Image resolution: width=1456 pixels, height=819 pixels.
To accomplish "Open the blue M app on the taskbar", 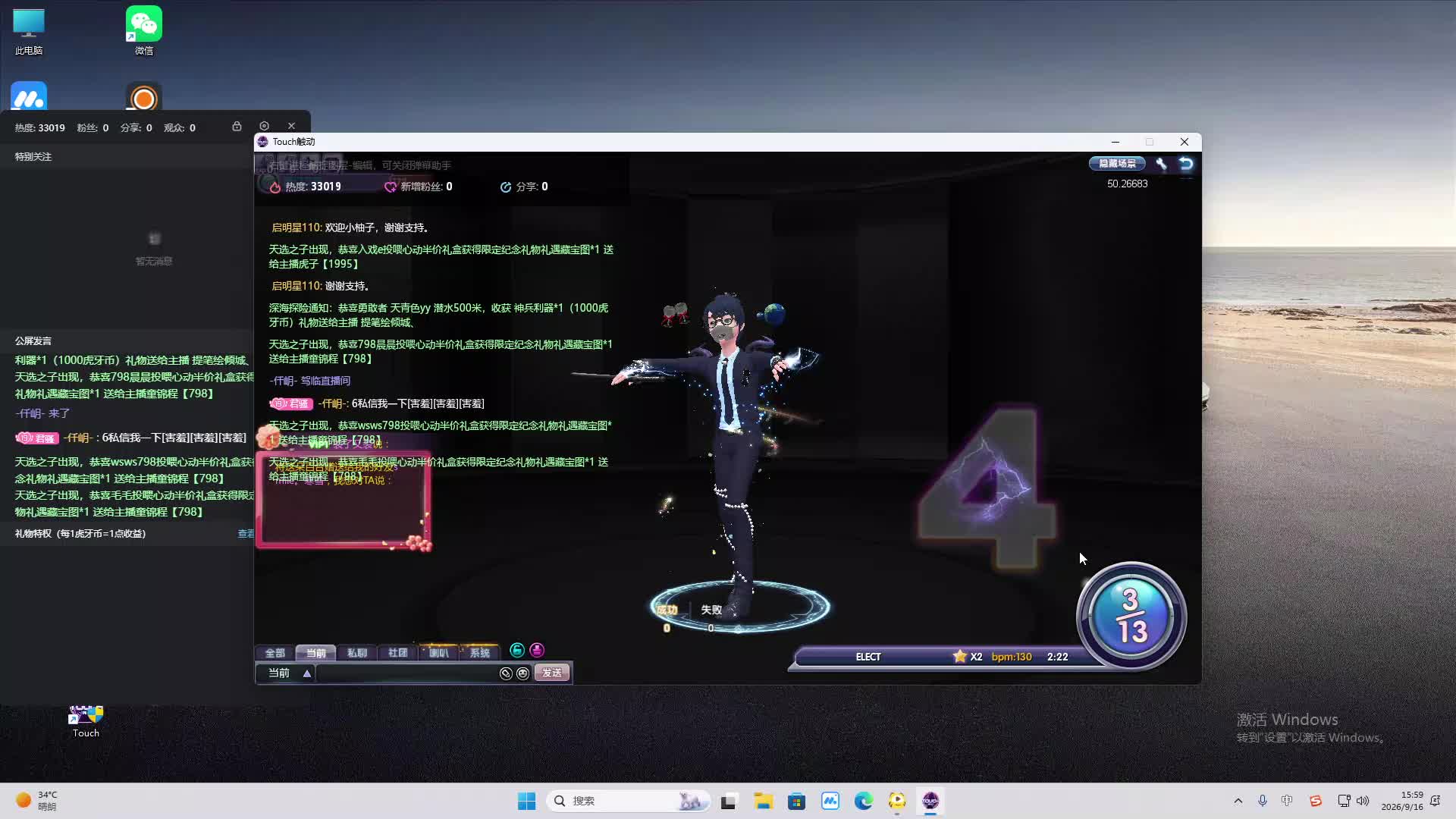I will coord(830,801).
